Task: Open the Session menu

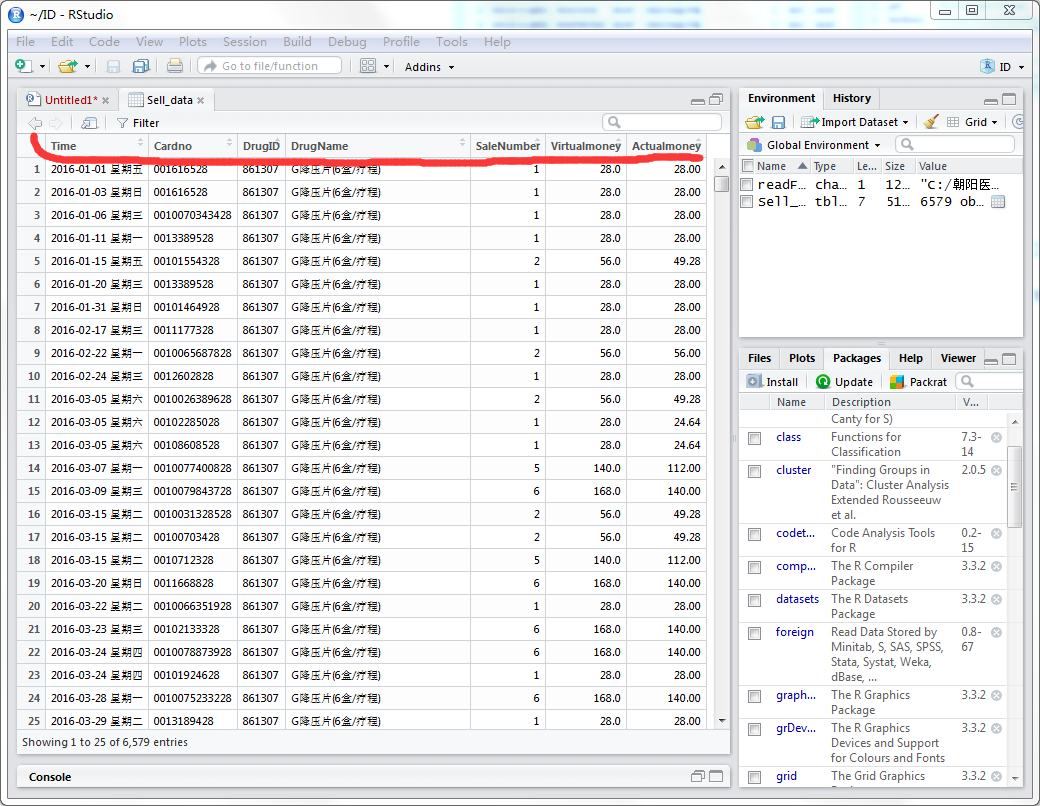Action: click(244, 41)
